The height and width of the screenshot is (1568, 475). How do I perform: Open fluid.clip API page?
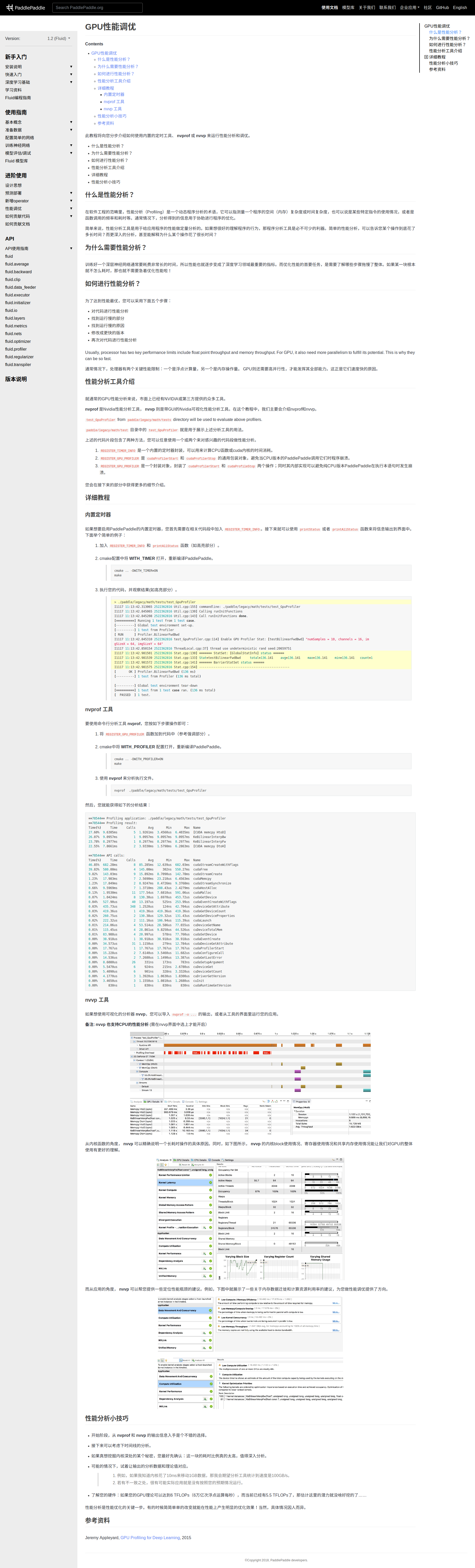13,279
